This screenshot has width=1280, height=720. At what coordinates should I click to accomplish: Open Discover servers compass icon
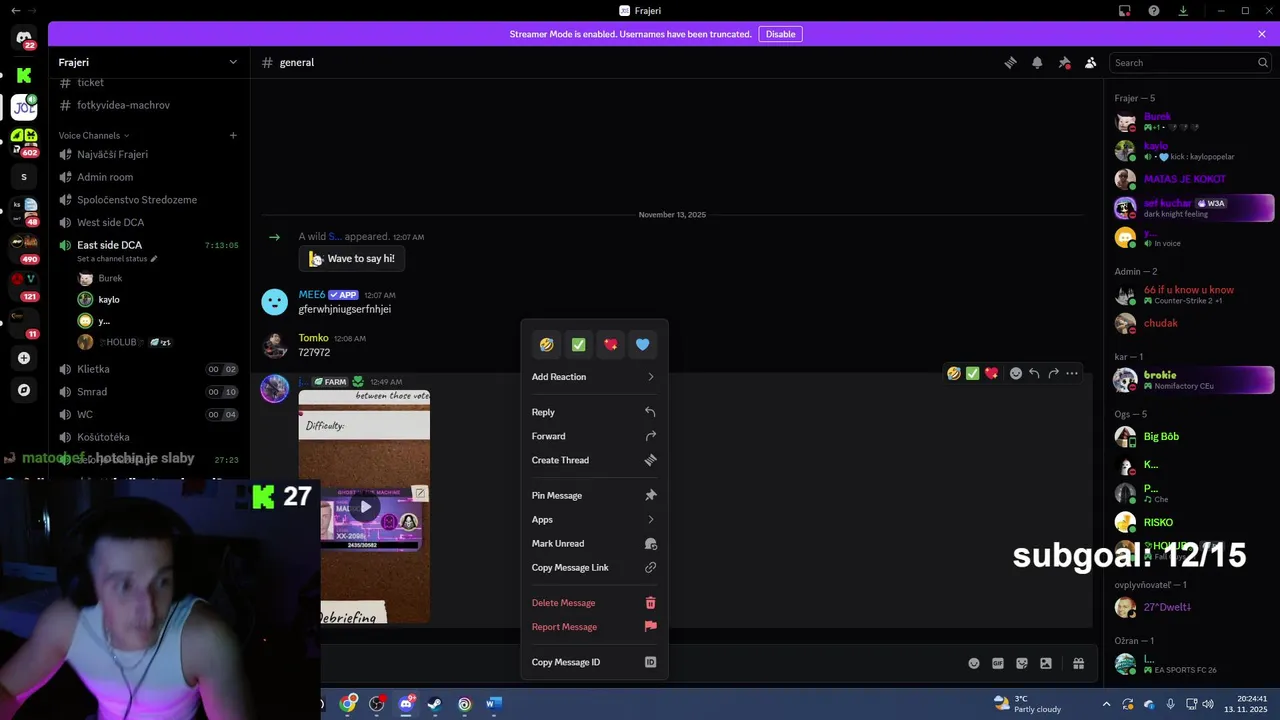pos(24,390)
